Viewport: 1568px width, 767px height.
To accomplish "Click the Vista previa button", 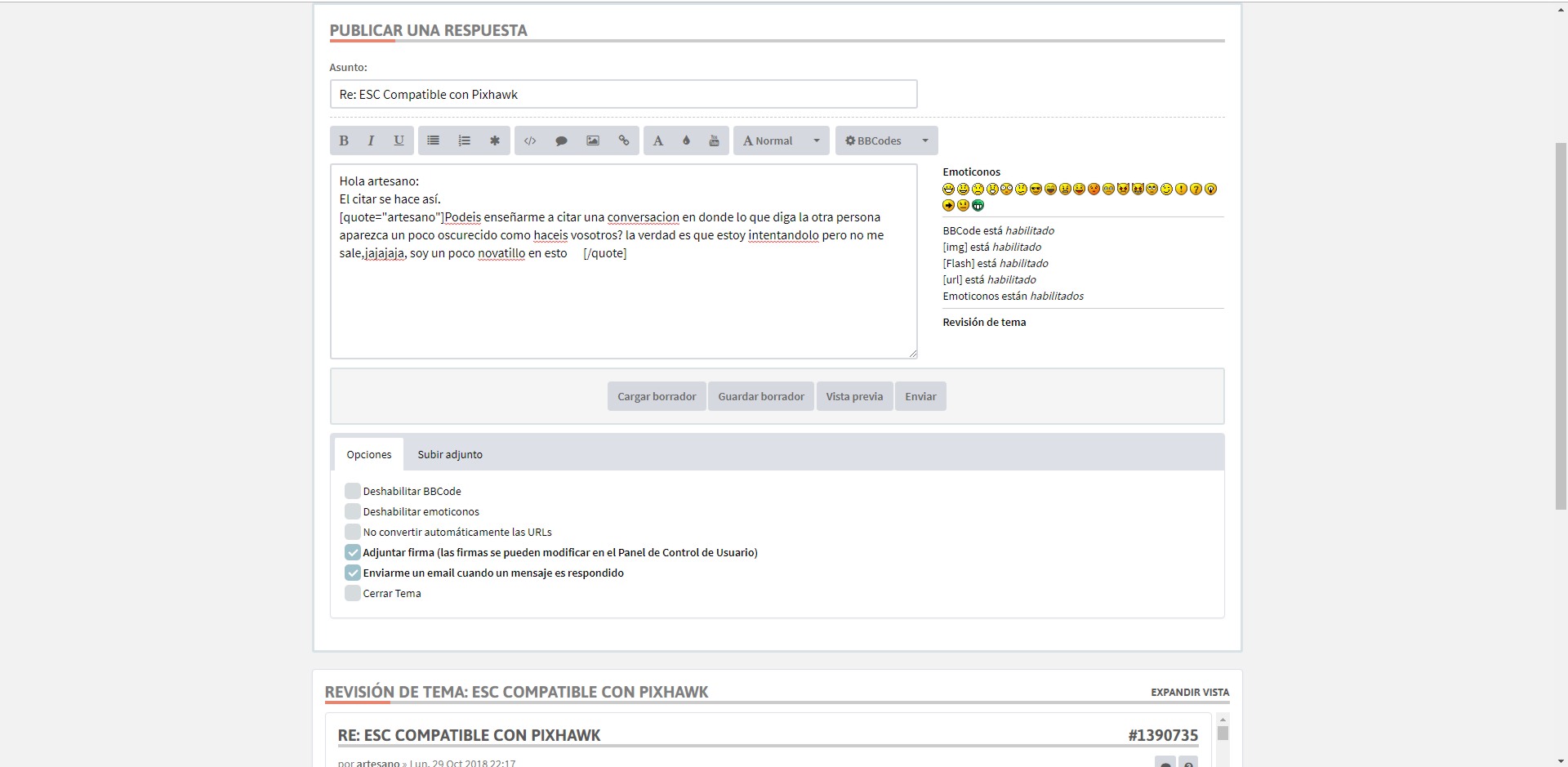I will pos(853,396).
